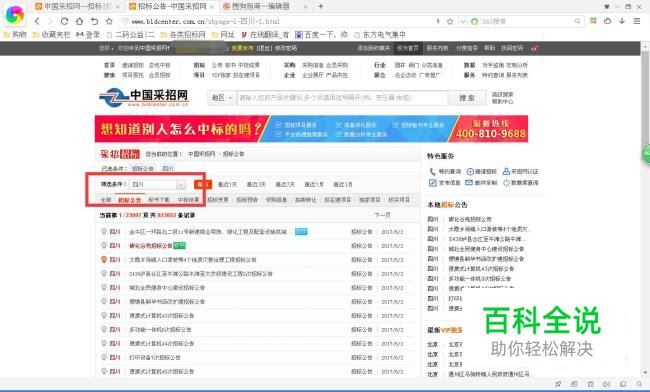Open the 在线翻译 bookmark
Viewport: 650px width, 392px height.
(265, 34)
